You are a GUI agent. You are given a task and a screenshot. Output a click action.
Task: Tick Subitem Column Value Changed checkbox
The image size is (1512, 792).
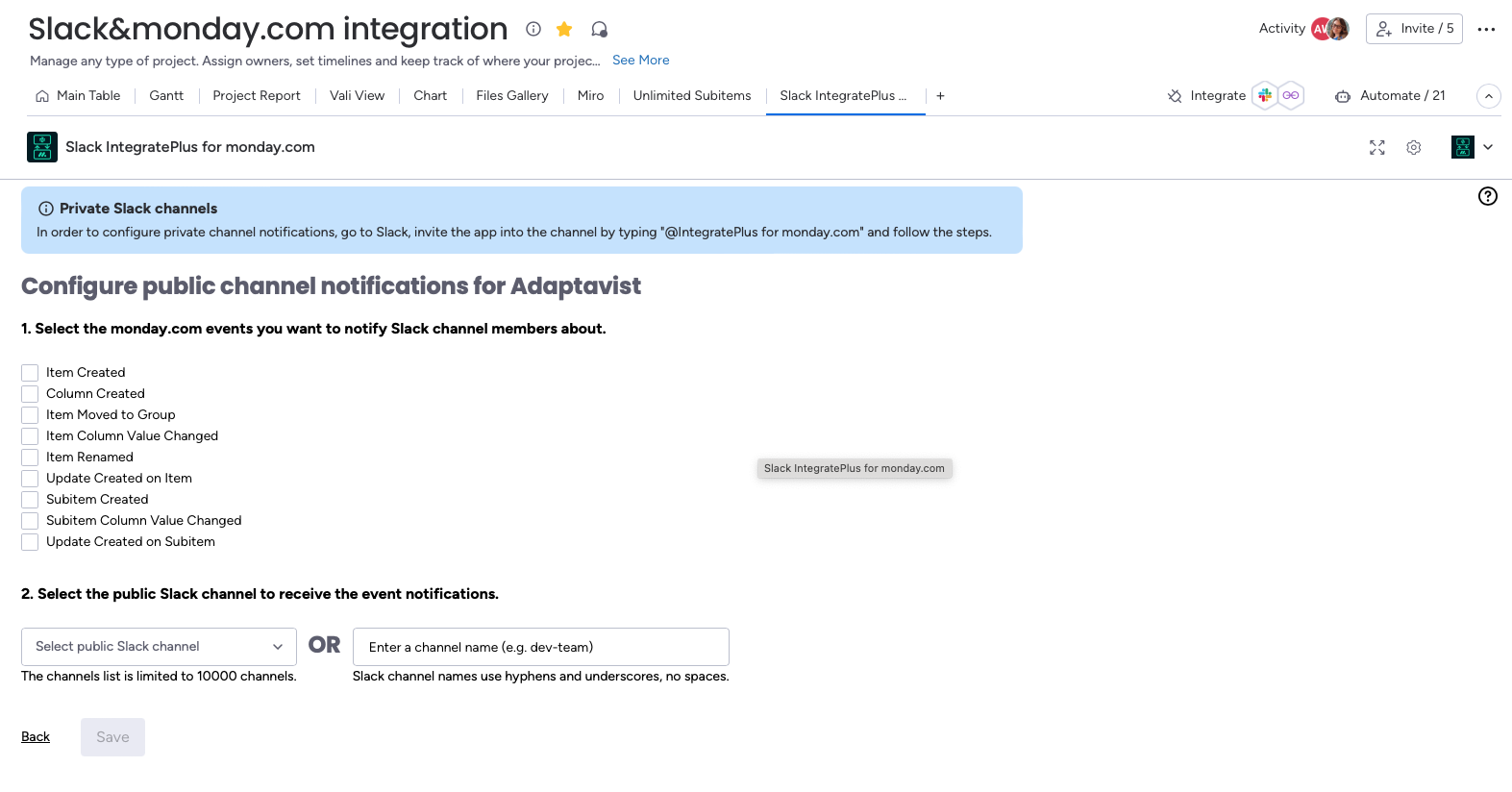tap(30, 521)
